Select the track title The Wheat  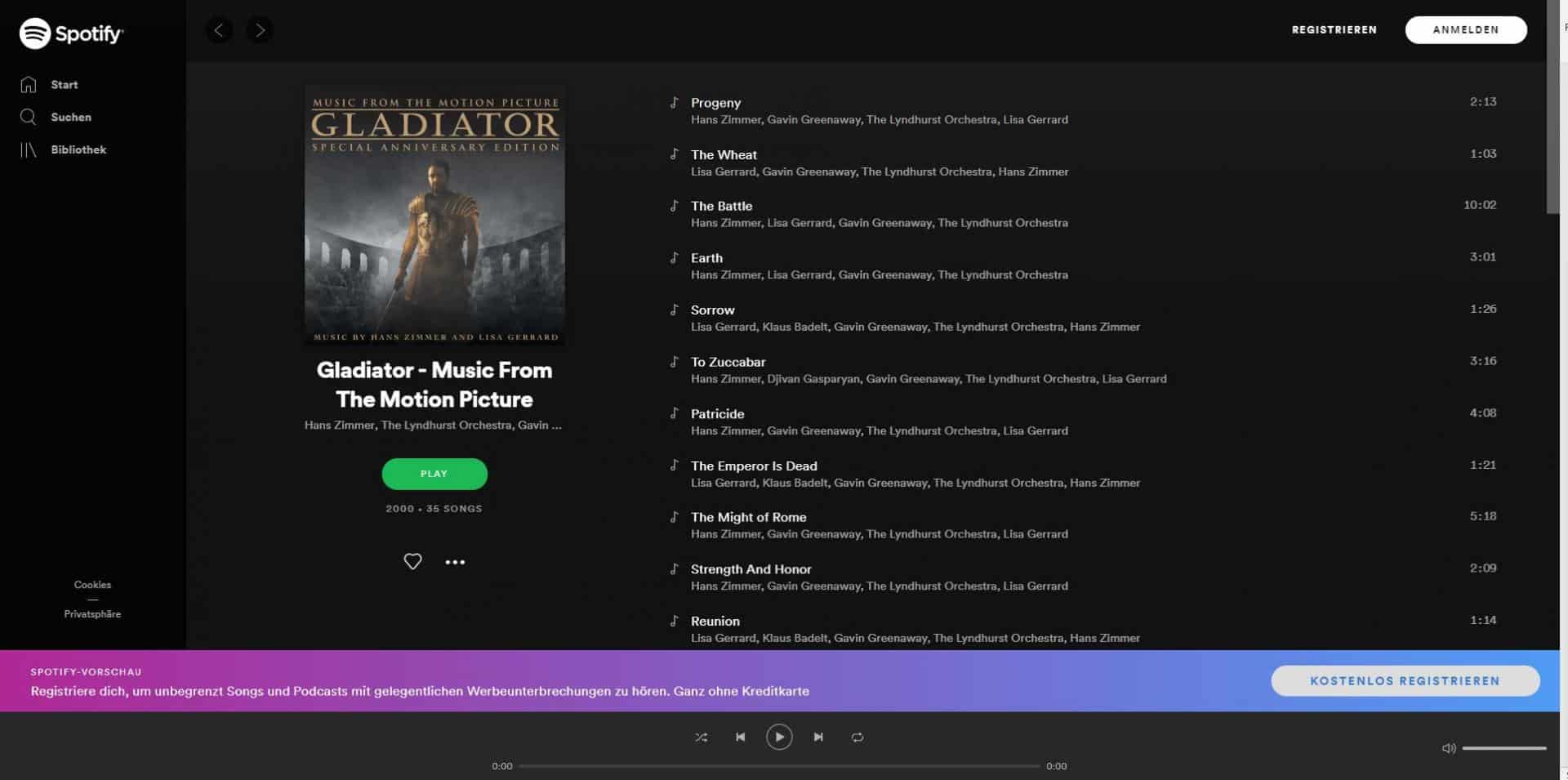[x=724, y=154]
